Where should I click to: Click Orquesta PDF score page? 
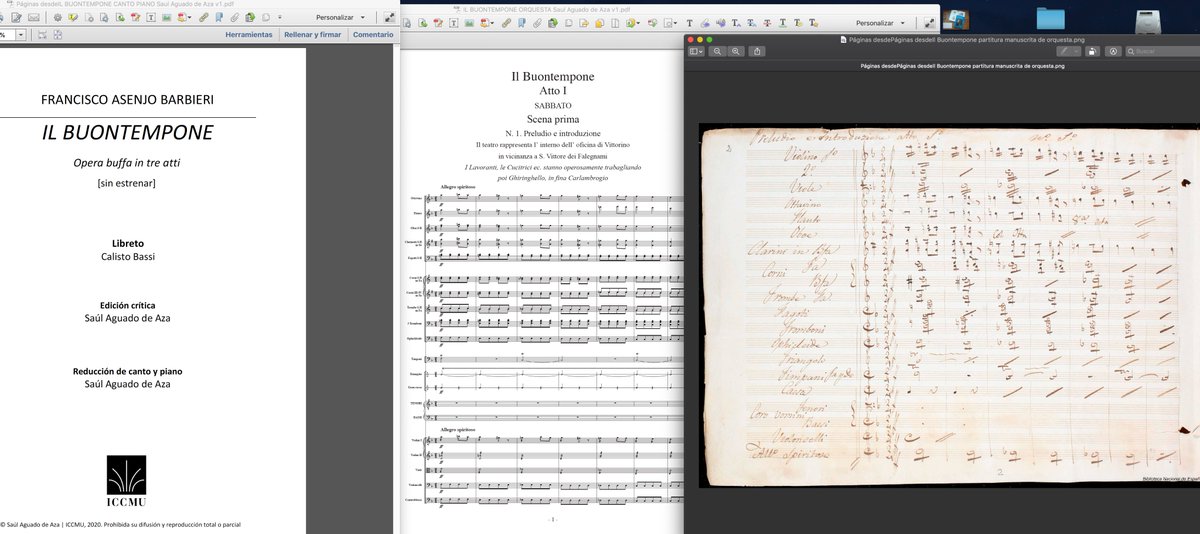click(x=541, y=290)
